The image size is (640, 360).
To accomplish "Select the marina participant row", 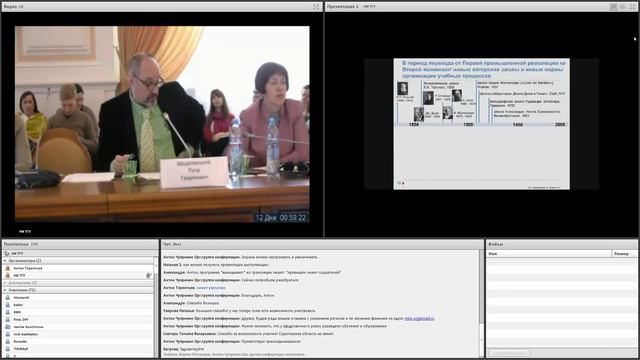I will tap(78, 327).
